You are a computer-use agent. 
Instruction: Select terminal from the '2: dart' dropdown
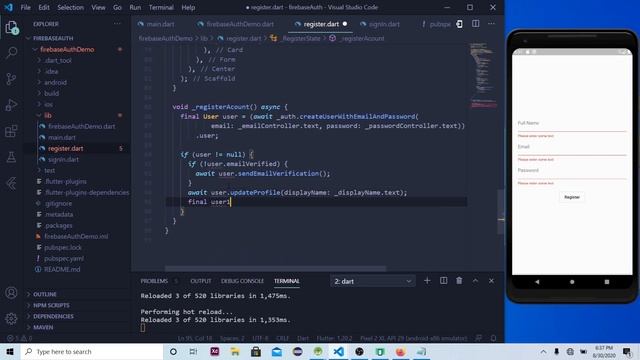[x=373, y=281]
